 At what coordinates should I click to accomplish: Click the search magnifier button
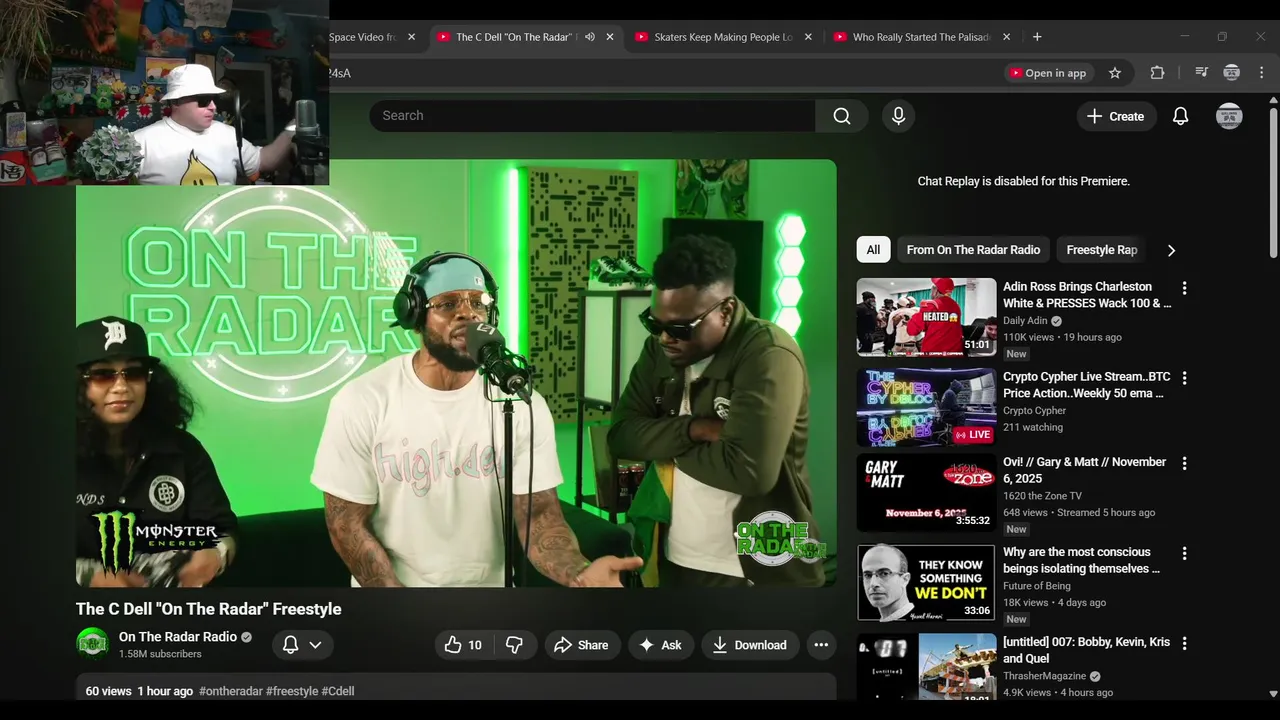pos(842,116)
